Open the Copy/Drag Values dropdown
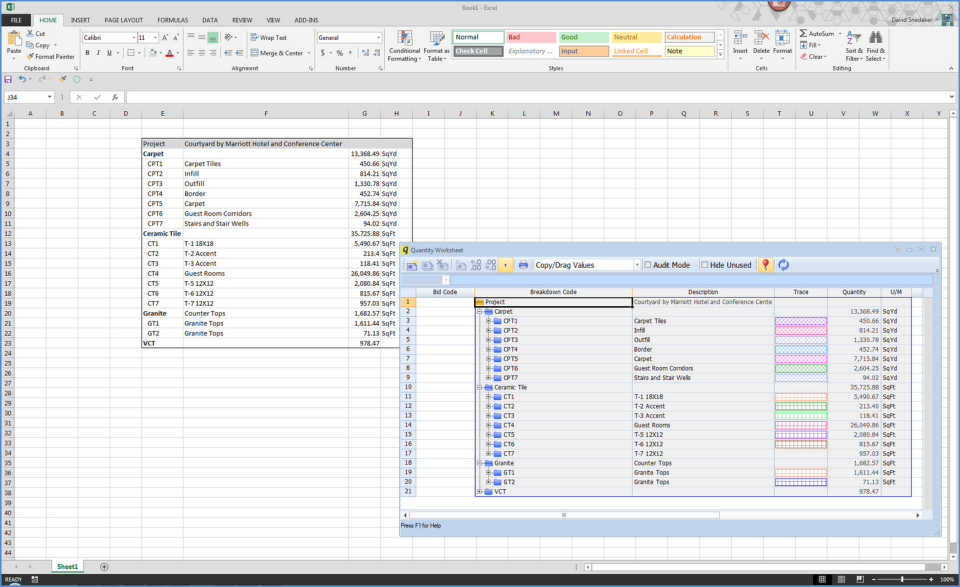The width and height of the screenshot is (960, 587). coord(636,264)
